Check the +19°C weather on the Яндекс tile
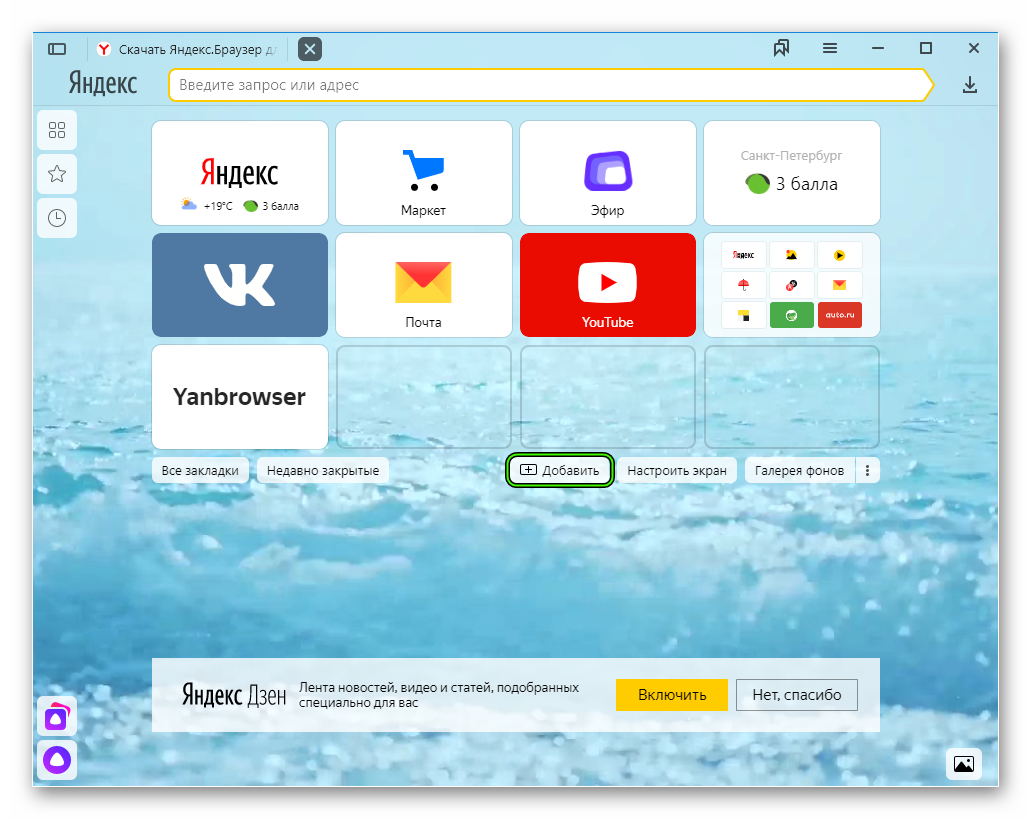 coord(207,206)
